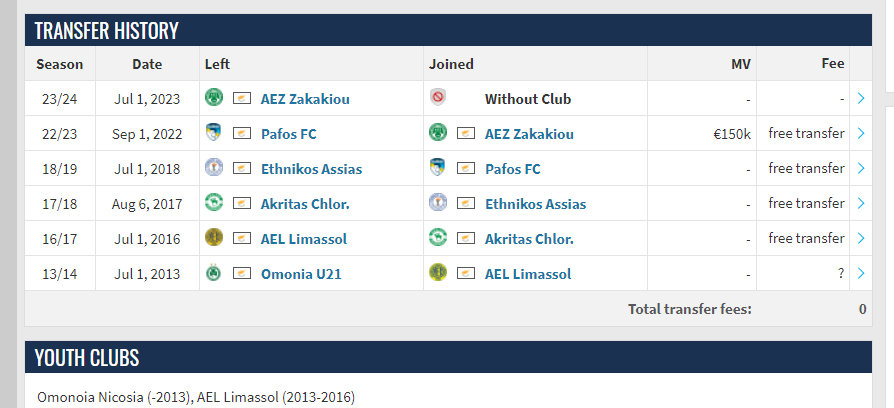The image size is (894, 408).
Task: Open Akritas Chlor. link in 16/17 Joined column
Action: coord(529,239)
